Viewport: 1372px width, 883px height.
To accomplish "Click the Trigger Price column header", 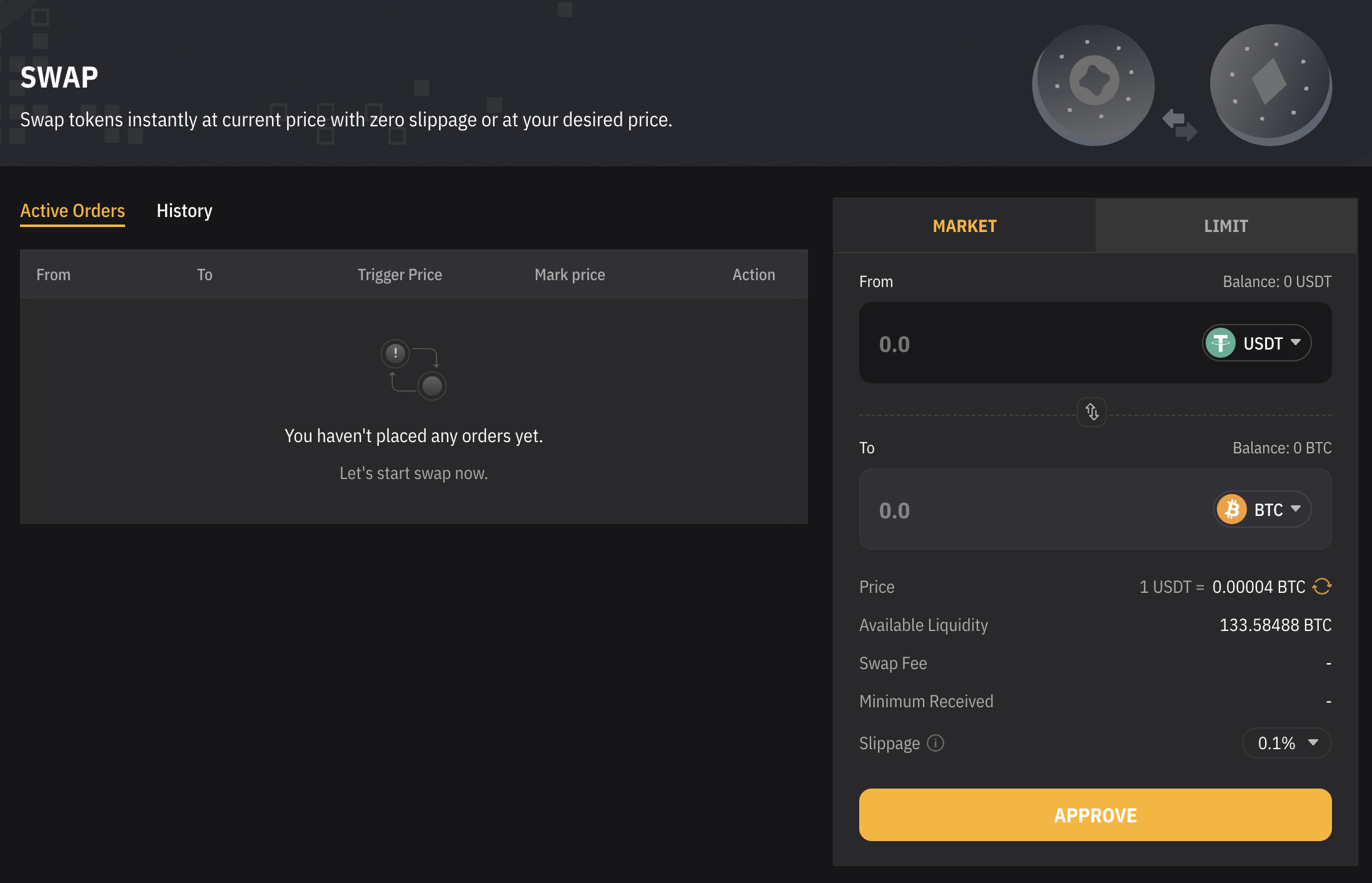I will click(x=400, y=275).
